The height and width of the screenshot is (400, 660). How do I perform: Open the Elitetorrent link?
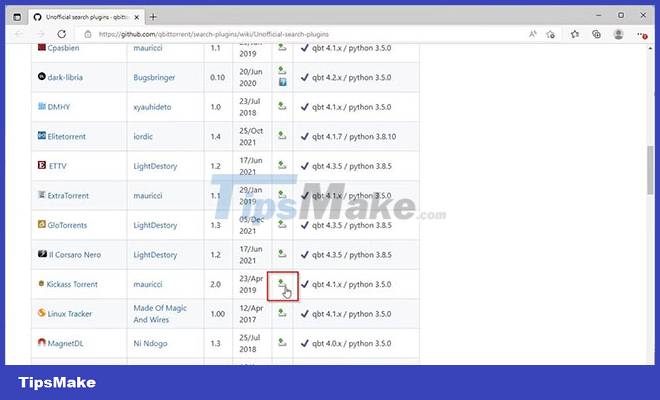pos(67,136)
